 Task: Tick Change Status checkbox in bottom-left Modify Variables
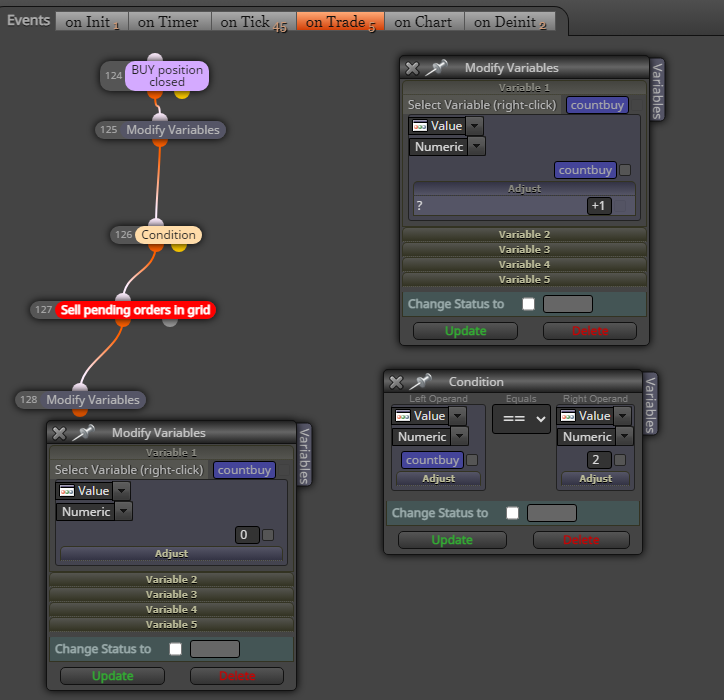[x=175, y=649]
